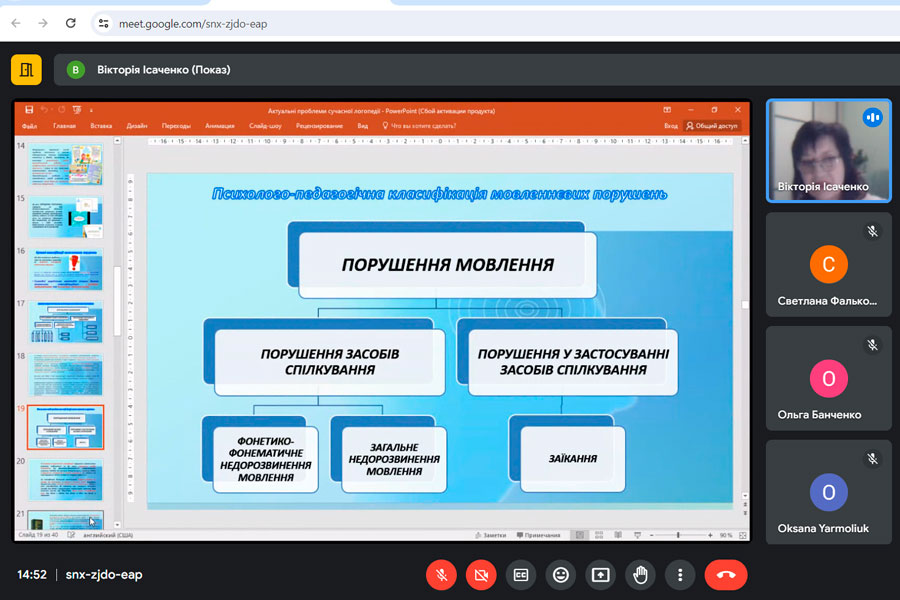This screenshot has height=600, width=900.
Task: Click the 90% zoom level value
Action: point(726,535)
